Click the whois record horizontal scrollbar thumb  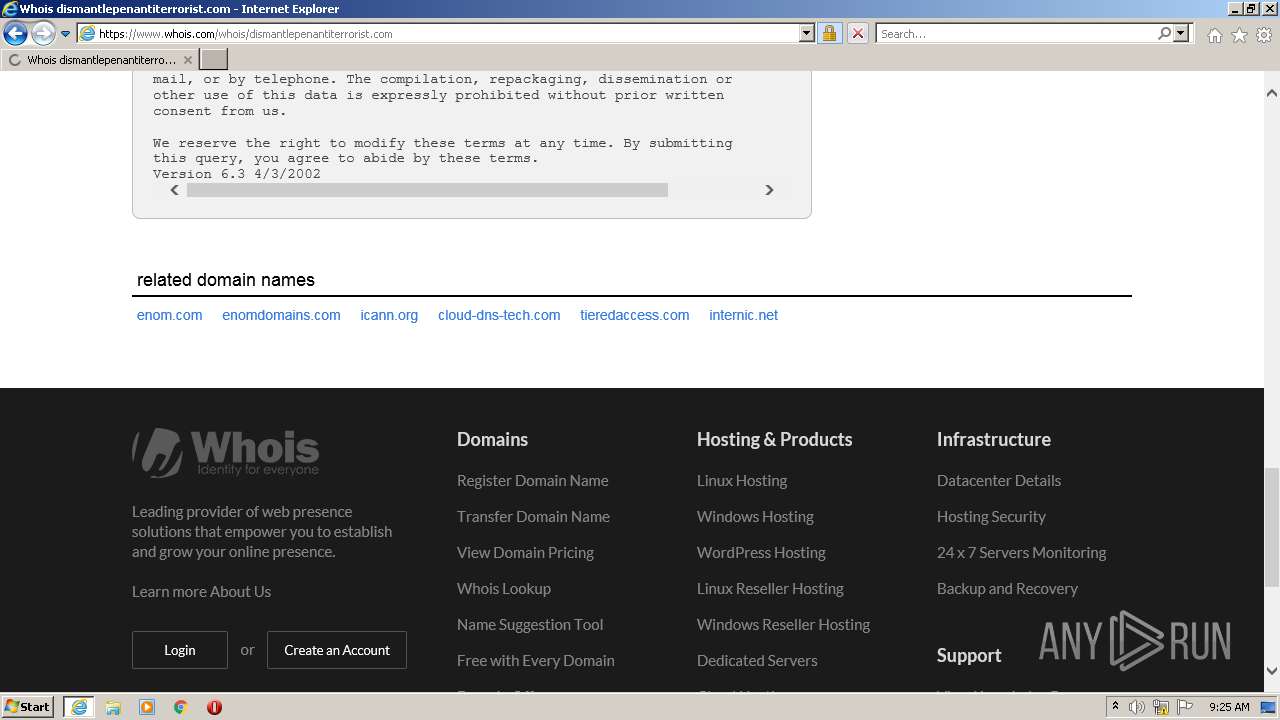point(427,190)
